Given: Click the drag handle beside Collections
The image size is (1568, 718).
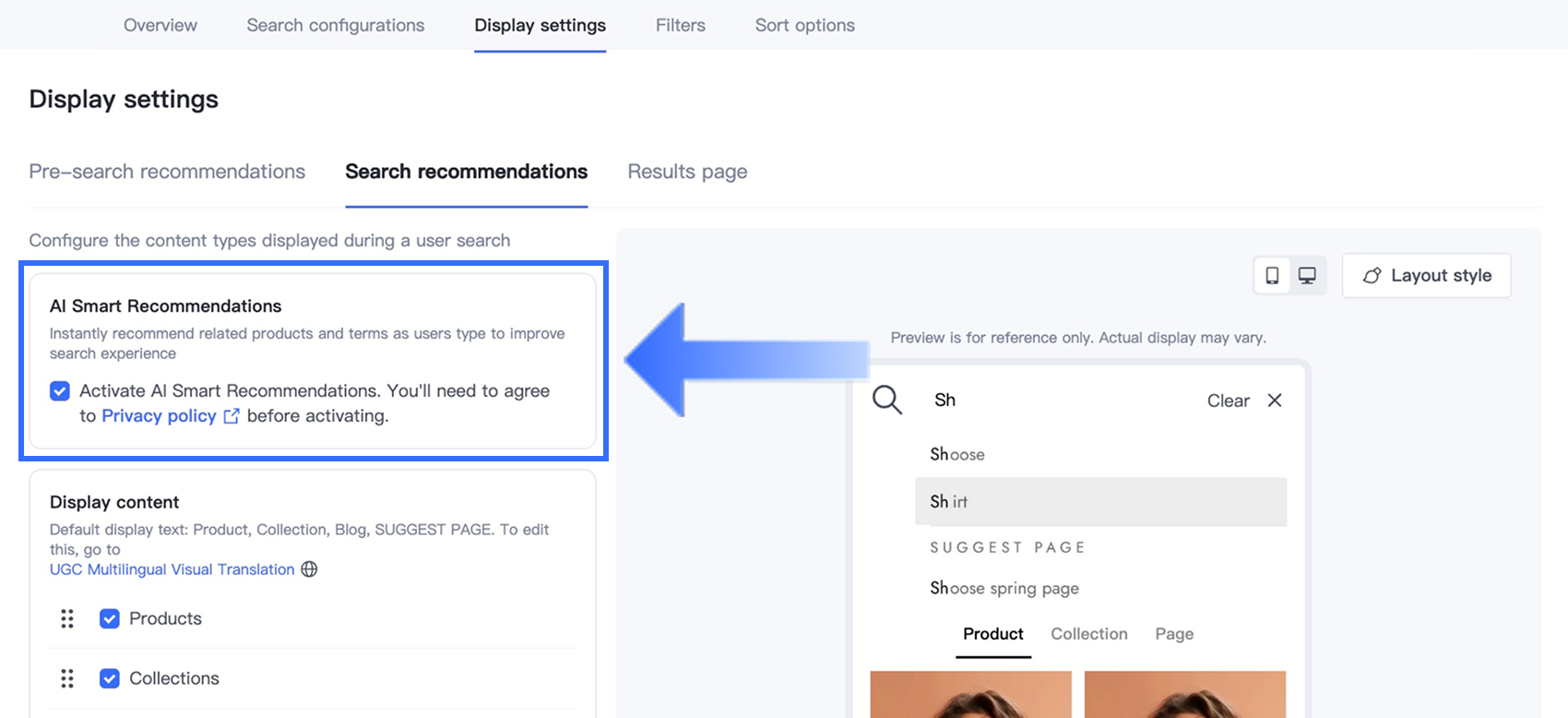Looking at the screenshot, I should (67, 678).
